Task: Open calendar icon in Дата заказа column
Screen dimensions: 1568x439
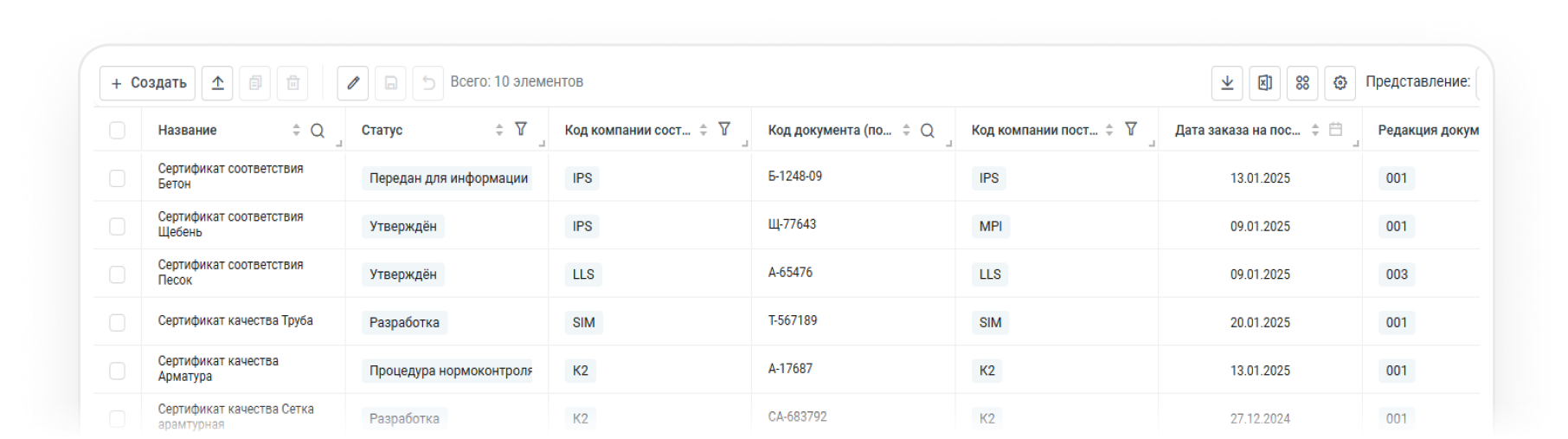Action: coord(1335,130)
